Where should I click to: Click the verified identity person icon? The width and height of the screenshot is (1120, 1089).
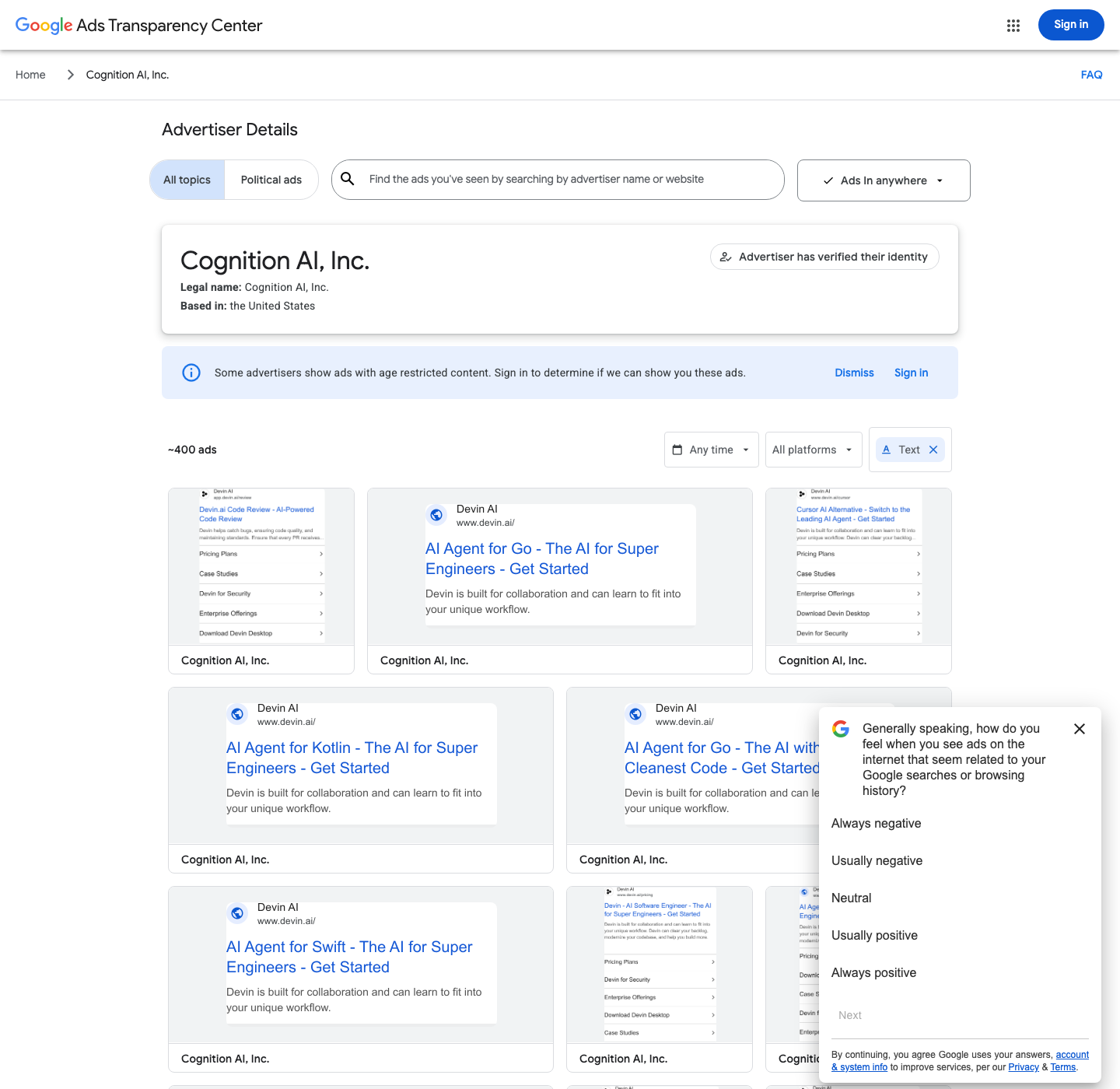pyautogui.click(x=726, y=257)
